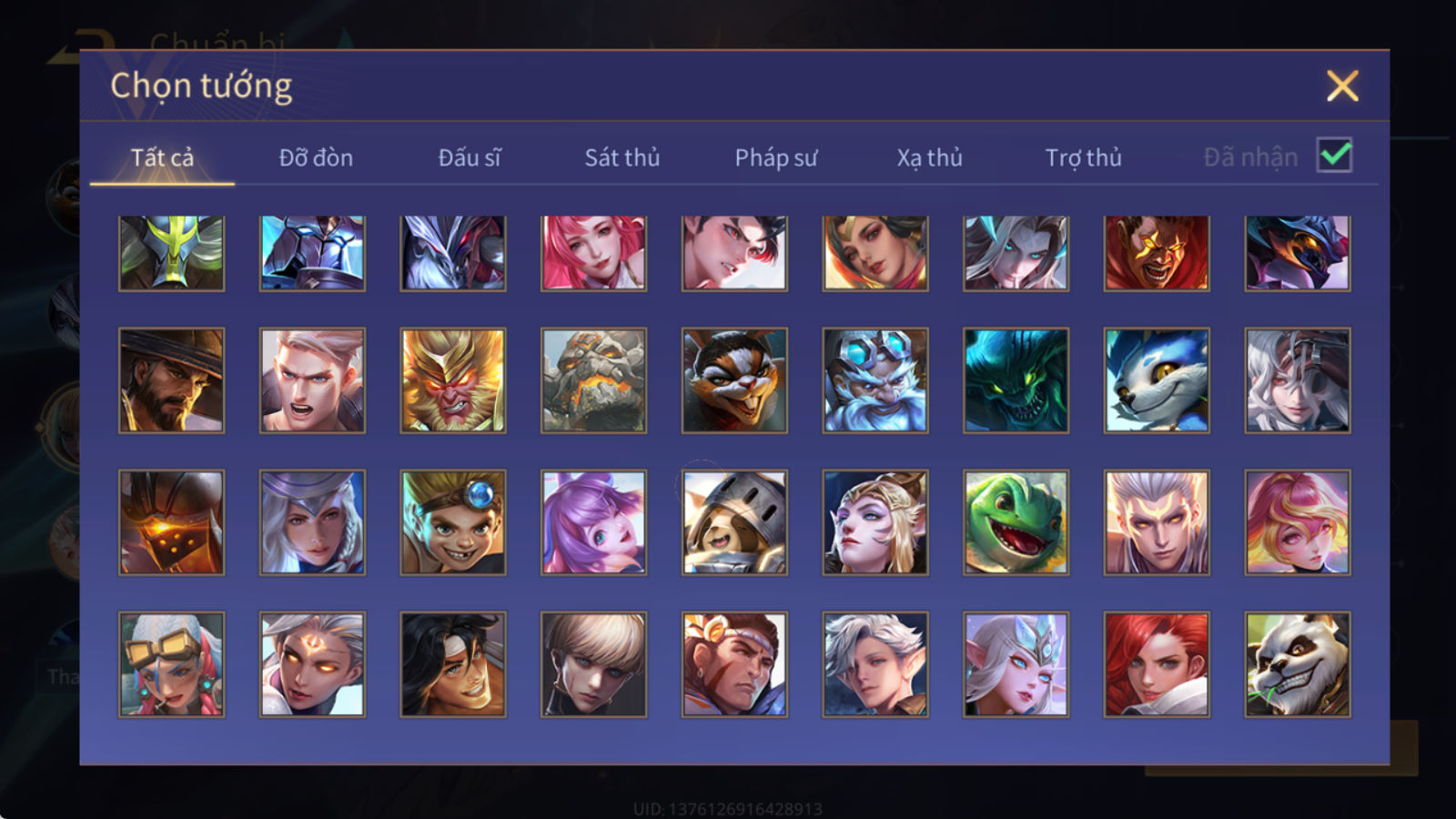Choose the green chameleon hero portrait
1456x819 pixels.
(1016, 522)
